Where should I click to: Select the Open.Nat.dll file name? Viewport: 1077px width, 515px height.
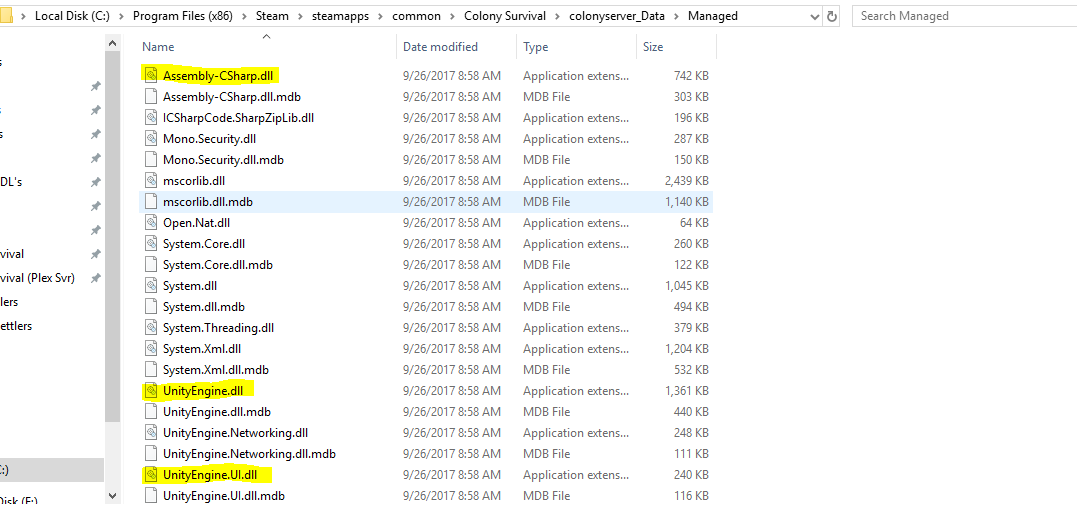pyautogui.click(x=196, y=222)
